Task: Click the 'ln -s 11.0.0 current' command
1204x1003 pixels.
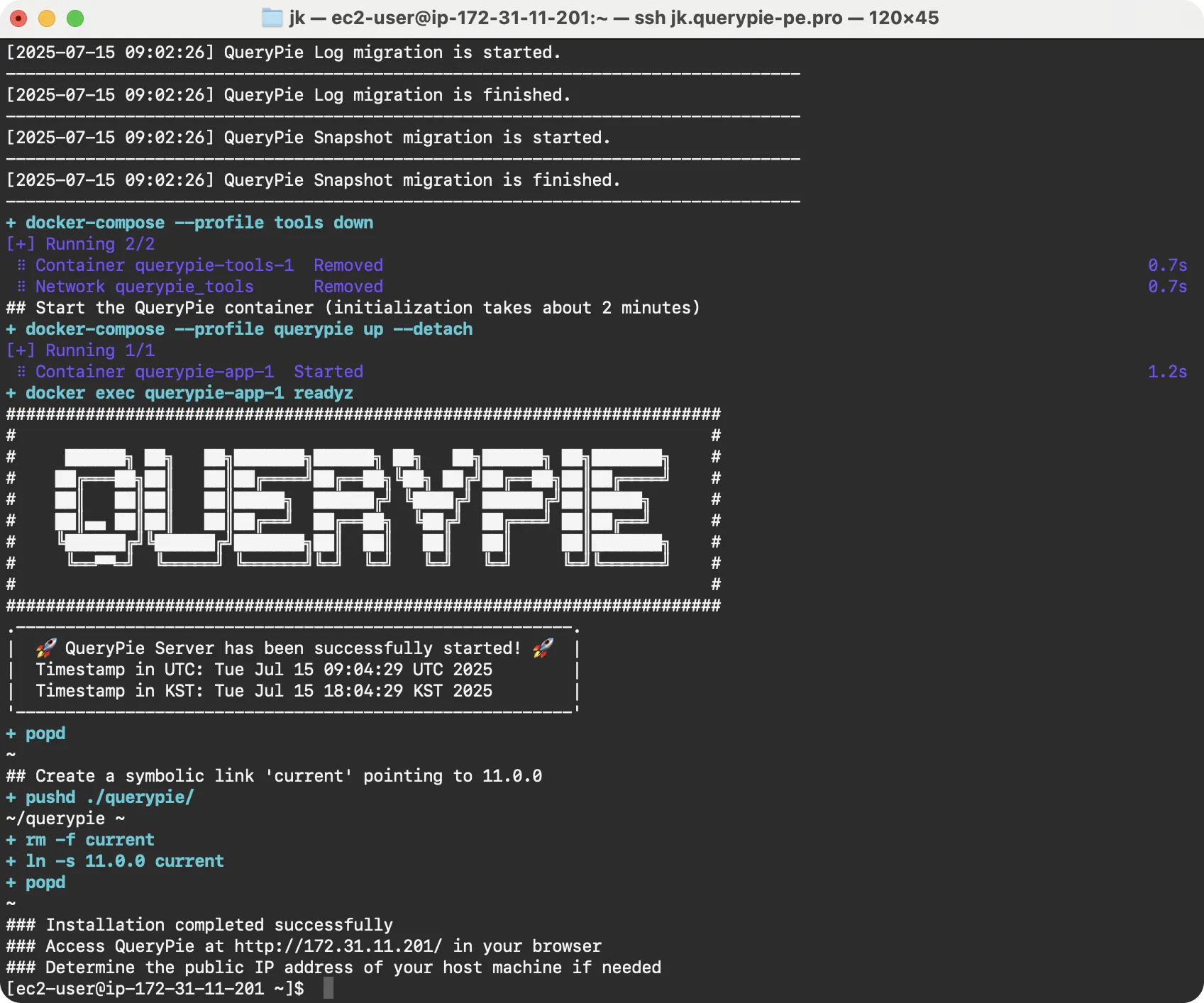Action: click(x=124, y=861)
